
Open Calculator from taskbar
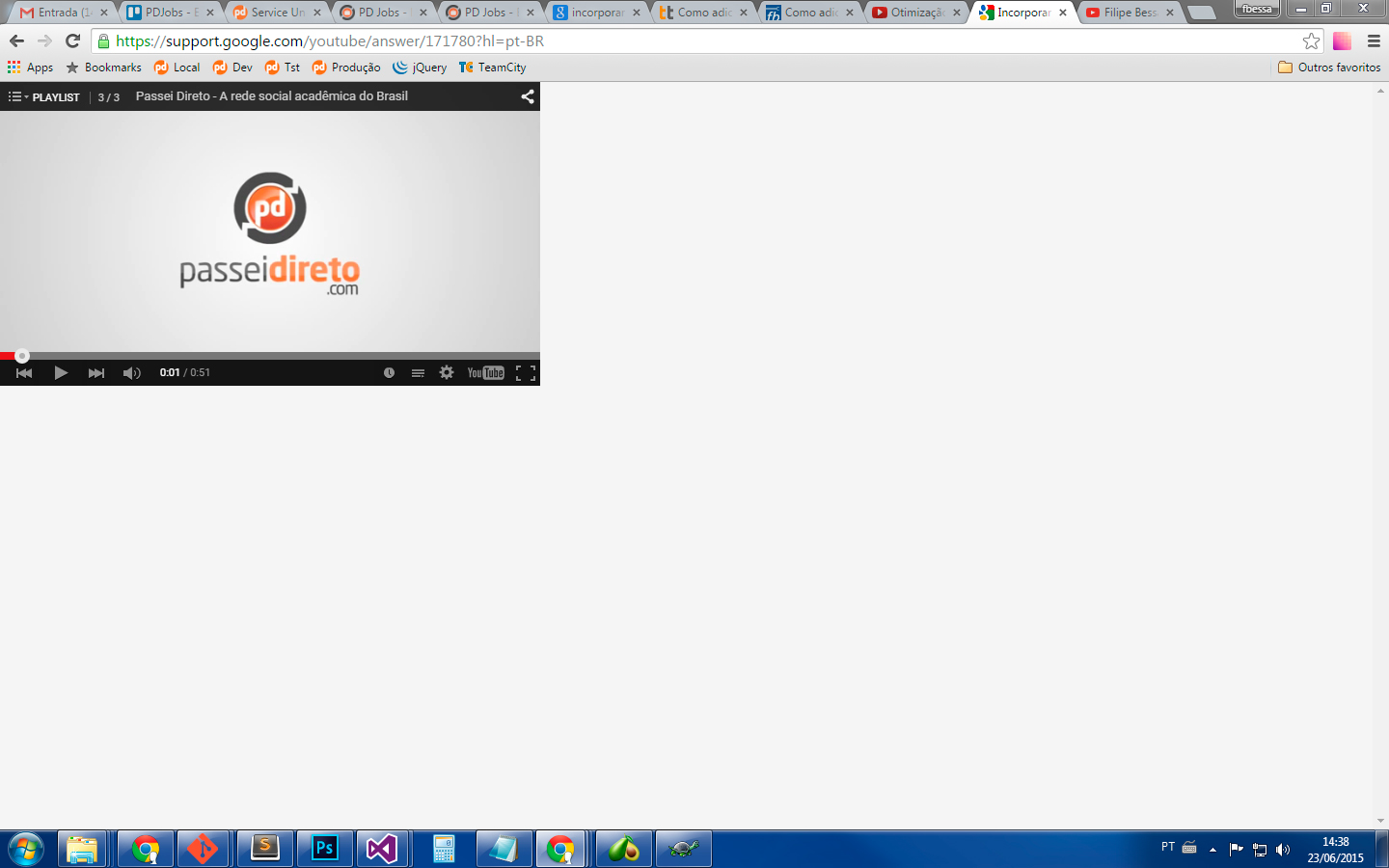[444, 850]
